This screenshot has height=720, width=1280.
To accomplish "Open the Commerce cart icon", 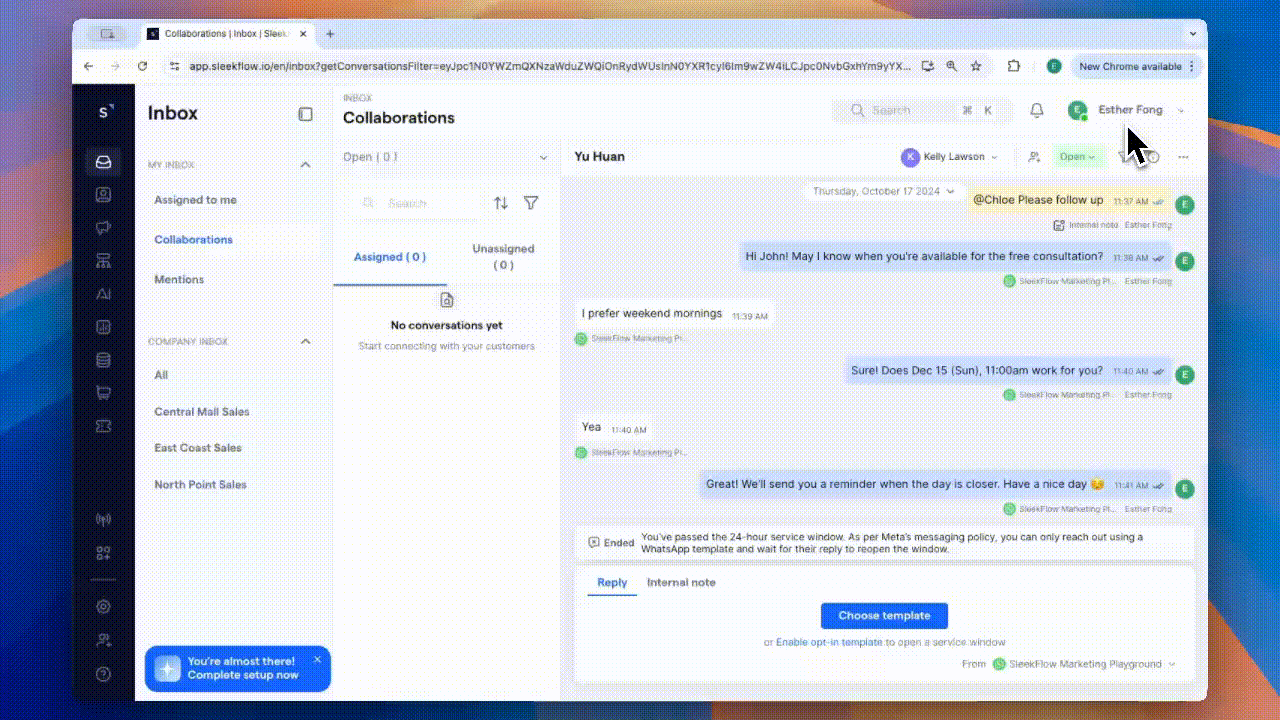I will (x=103, y=393).
